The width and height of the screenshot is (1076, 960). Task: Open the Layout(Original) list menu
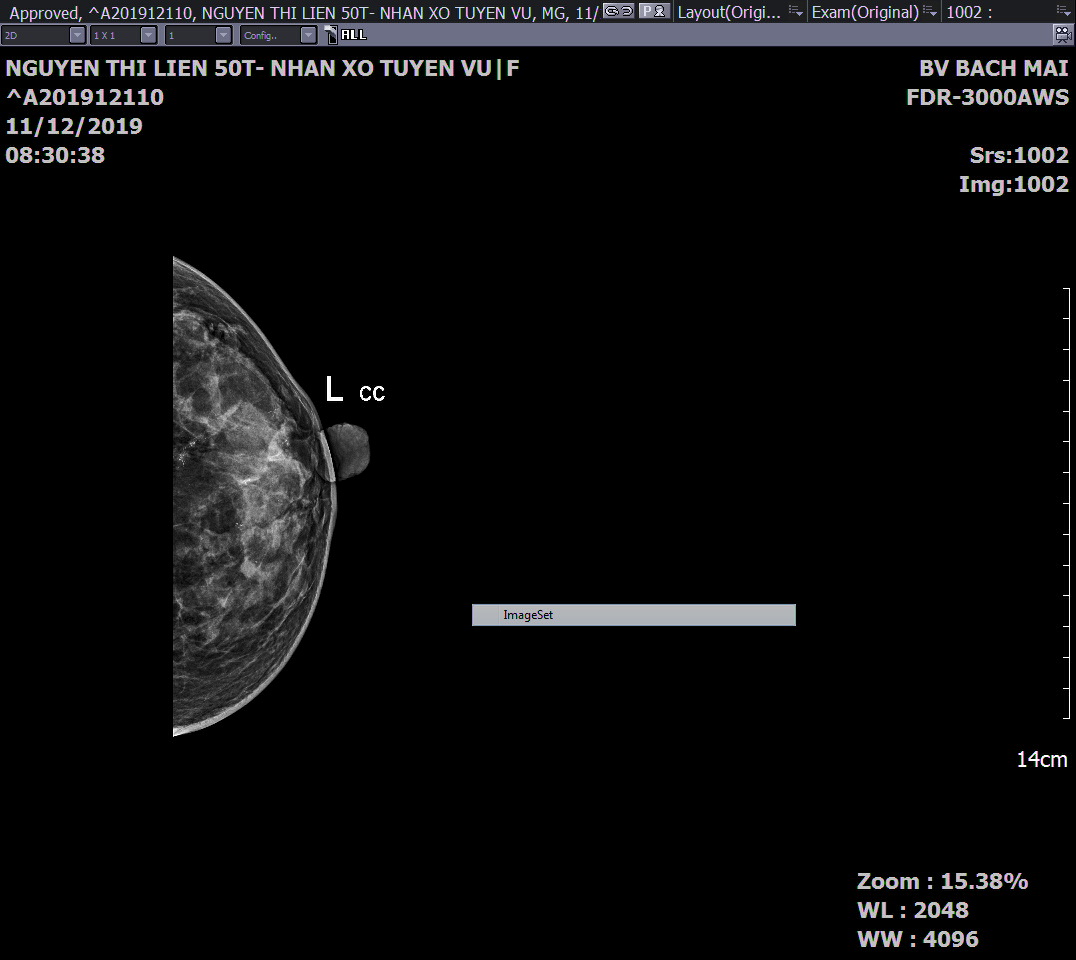point(796,12)
